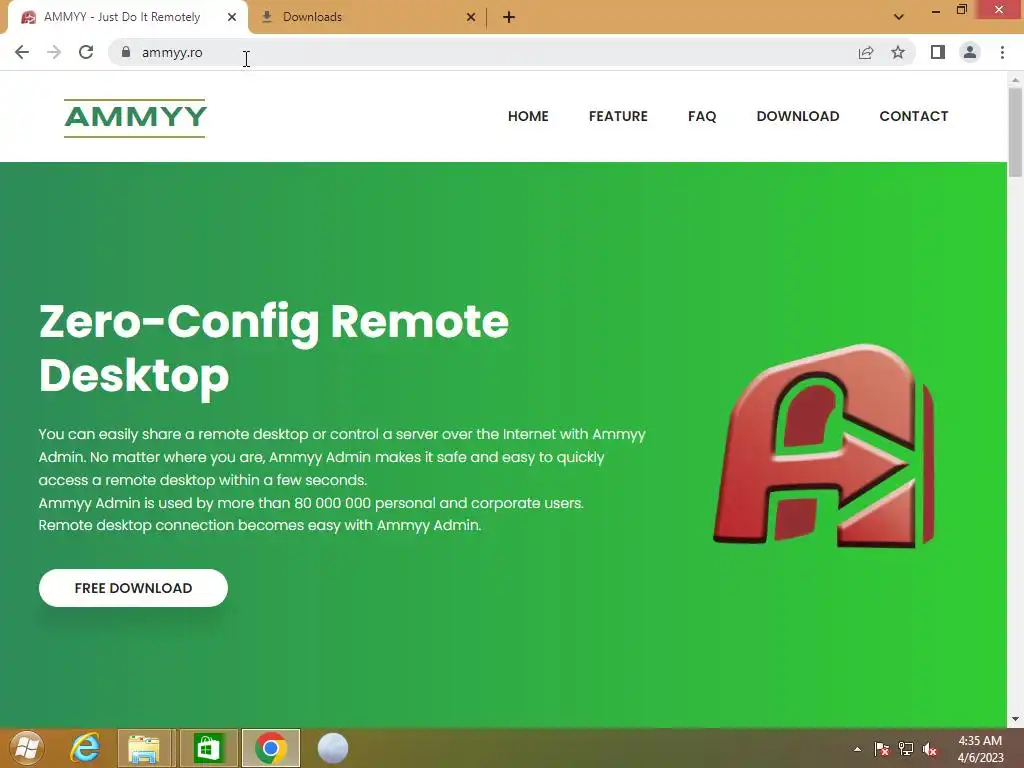The image size is (1024, 768).
Task: Open the Action Center flag icon
Action: pos(882,749)
